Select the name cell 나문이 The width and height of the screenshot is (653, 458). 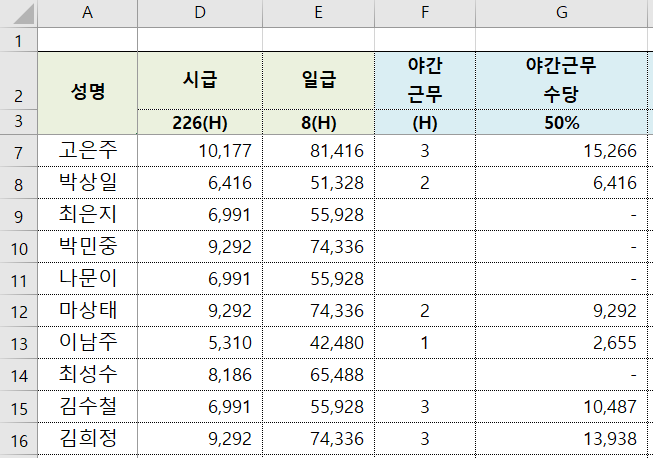pyautogui.click(x=87, y=279)
